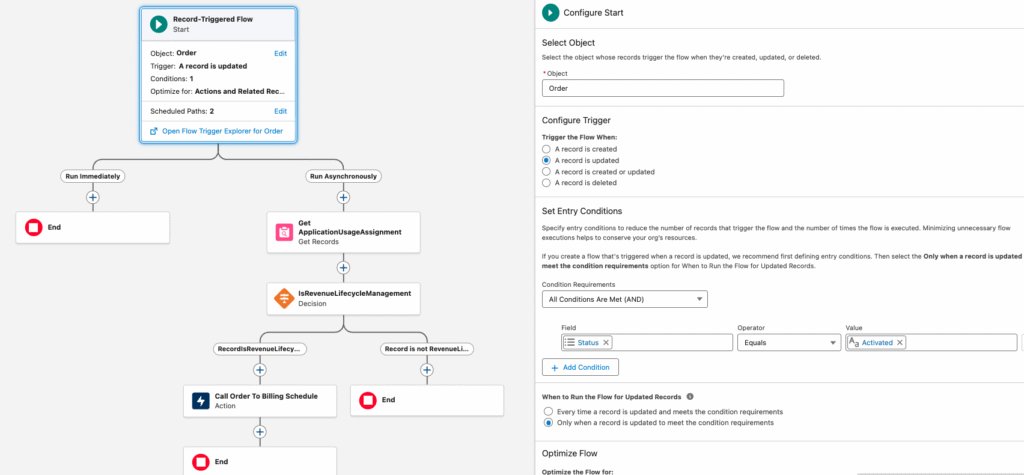The image size is (1024, 475).
Task: Click the End icon under Run Immediately
Action: click(34, 227)
